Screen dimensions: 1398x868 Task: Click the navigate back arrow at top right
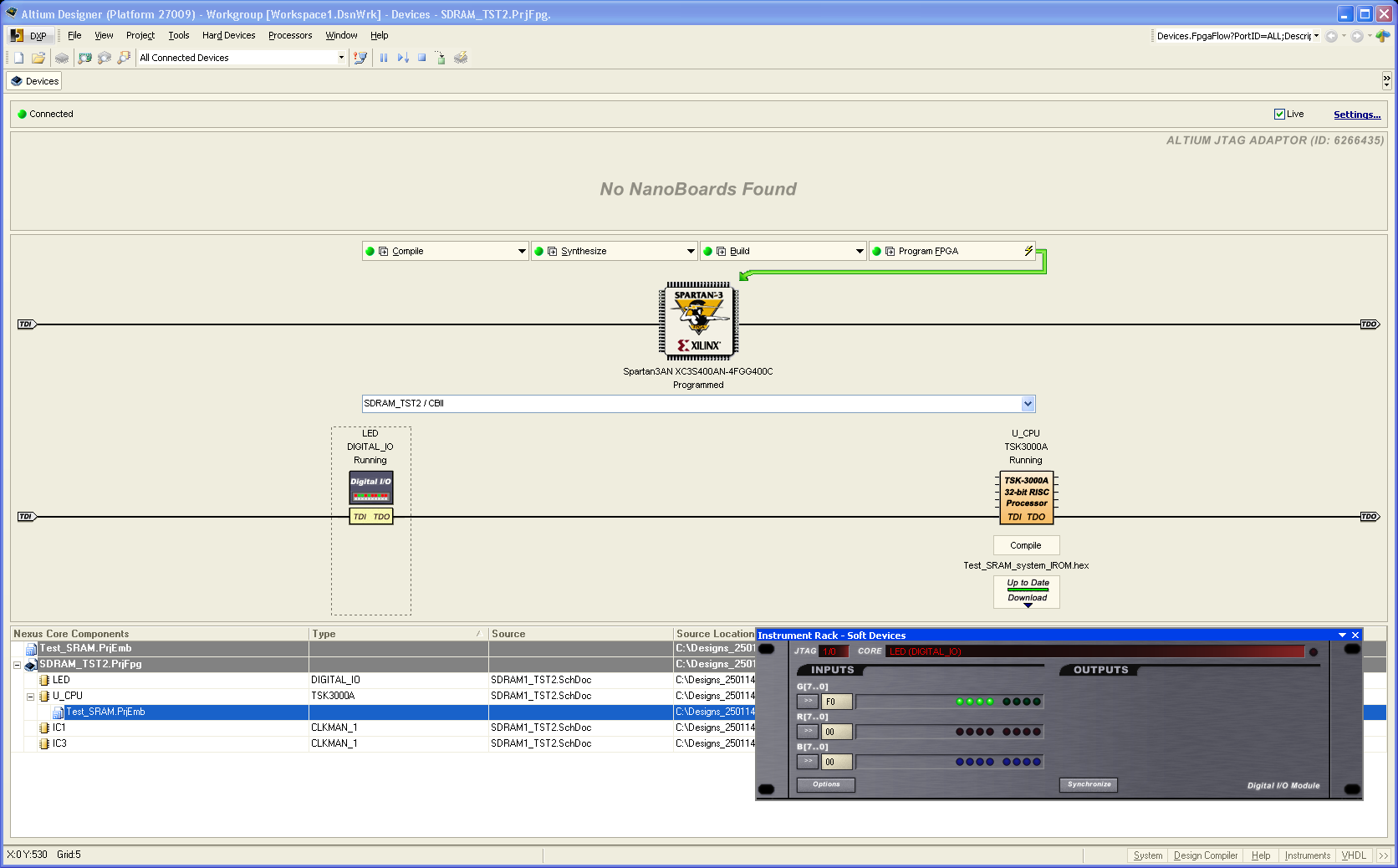click(1331, 36)
